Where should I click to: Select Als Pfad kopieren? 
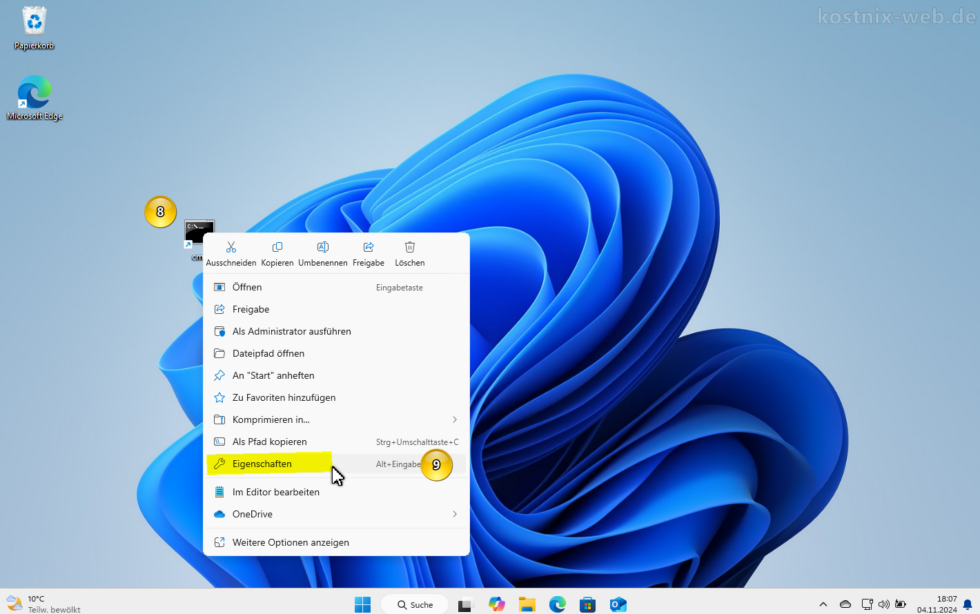[336, 441]
